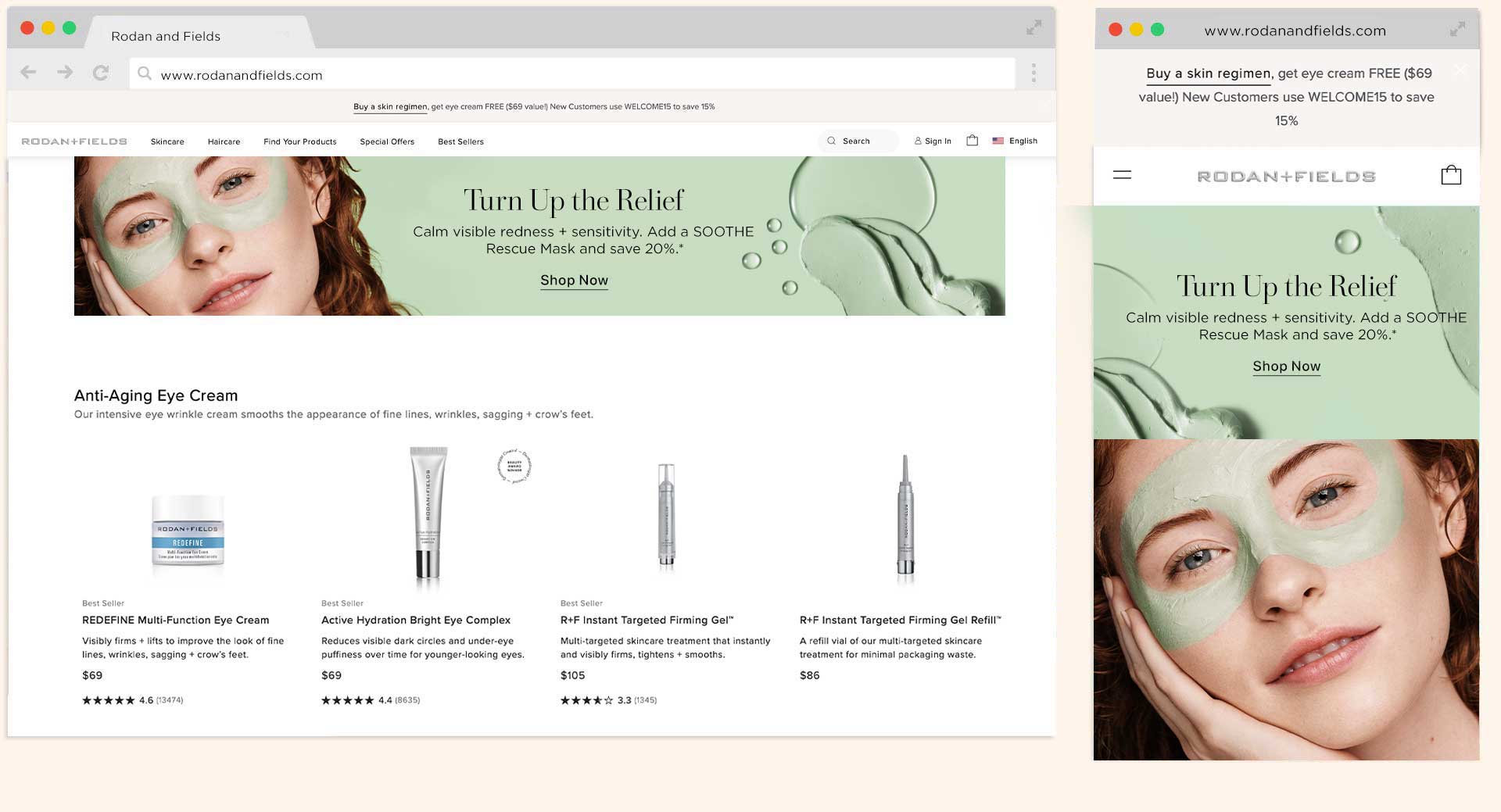Open the Special Offers menu

[387, 142]
